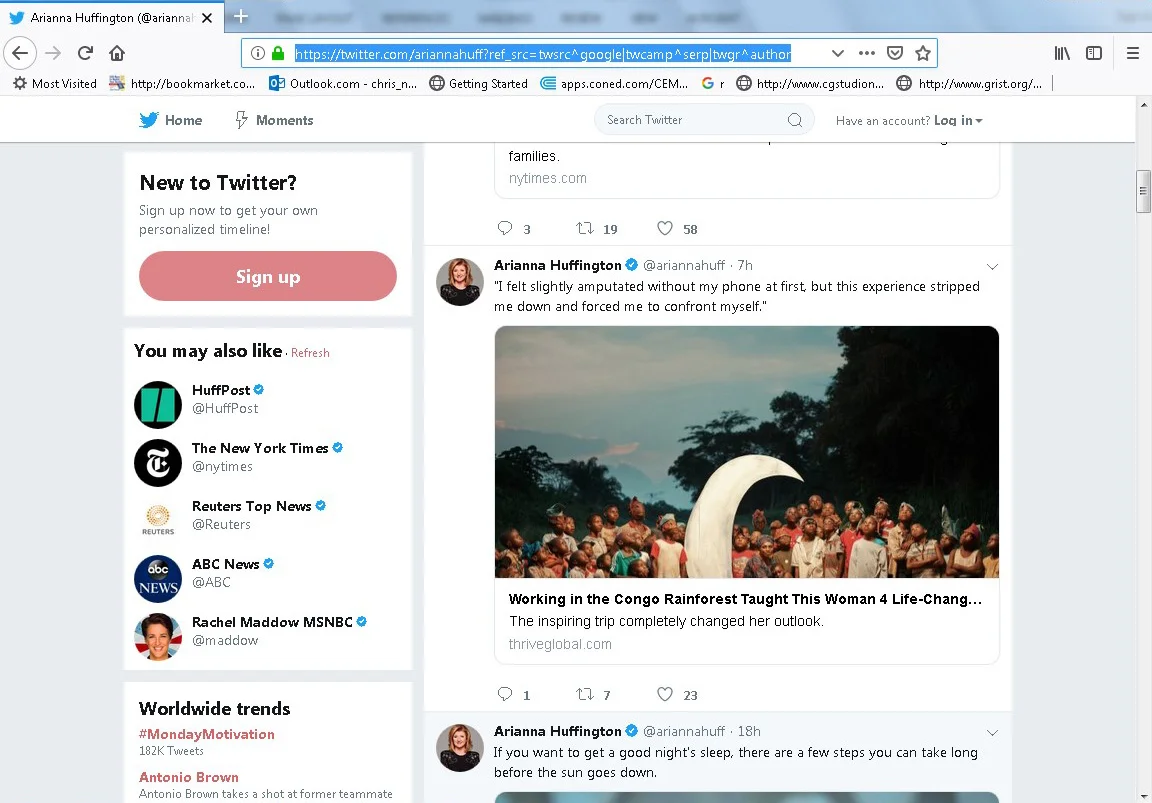Open a new tab with plus icon
The width and height of the screenshot is (1152, 803).
pyautogui.click(x=240, y=16)
